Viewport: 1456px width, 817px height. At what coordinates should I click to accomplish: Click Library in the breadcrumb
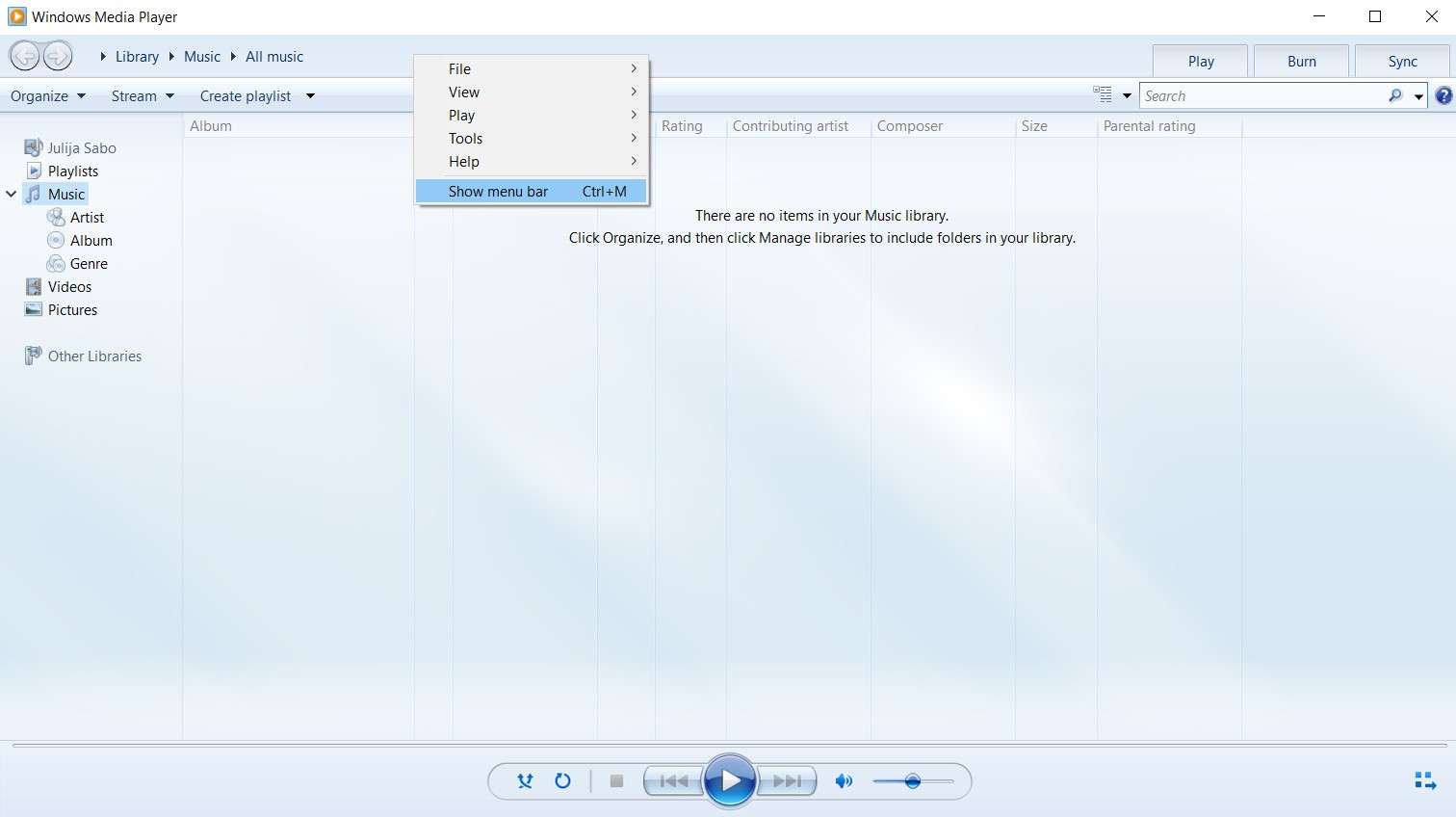pos(137,57)
